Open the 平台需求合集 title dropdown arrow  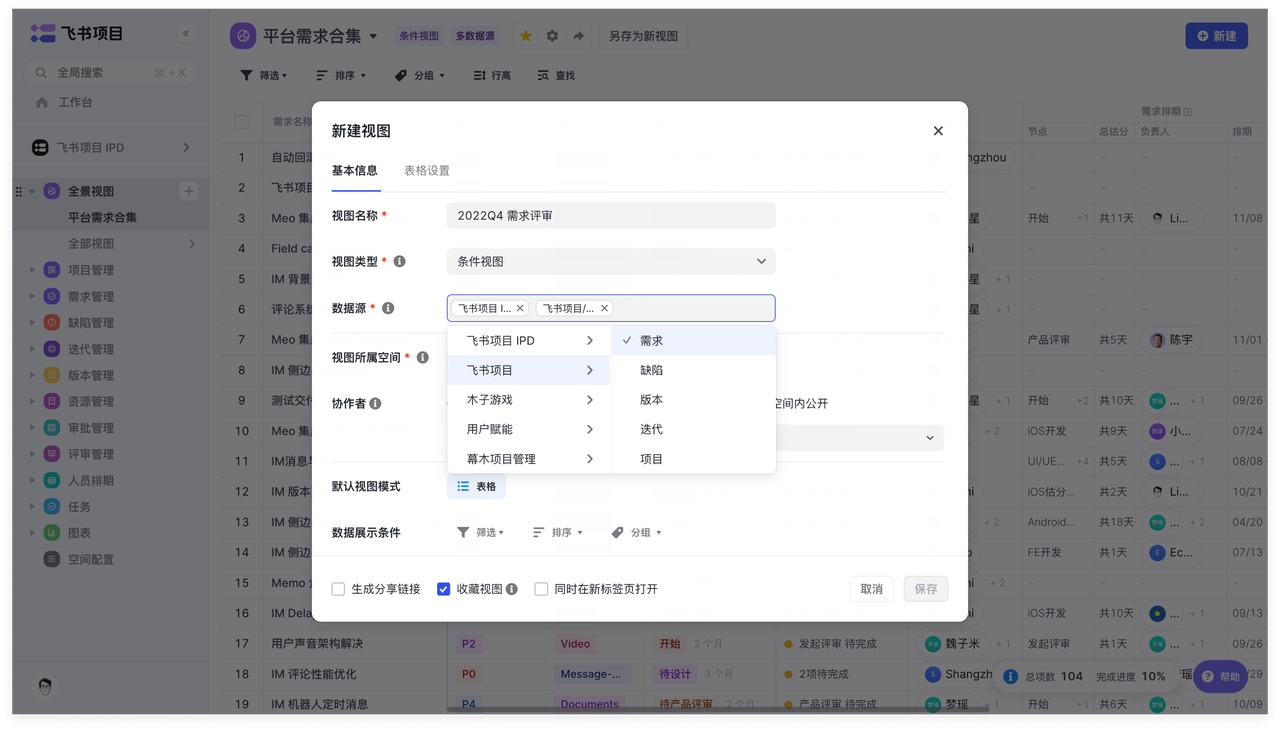click(373, 37)
